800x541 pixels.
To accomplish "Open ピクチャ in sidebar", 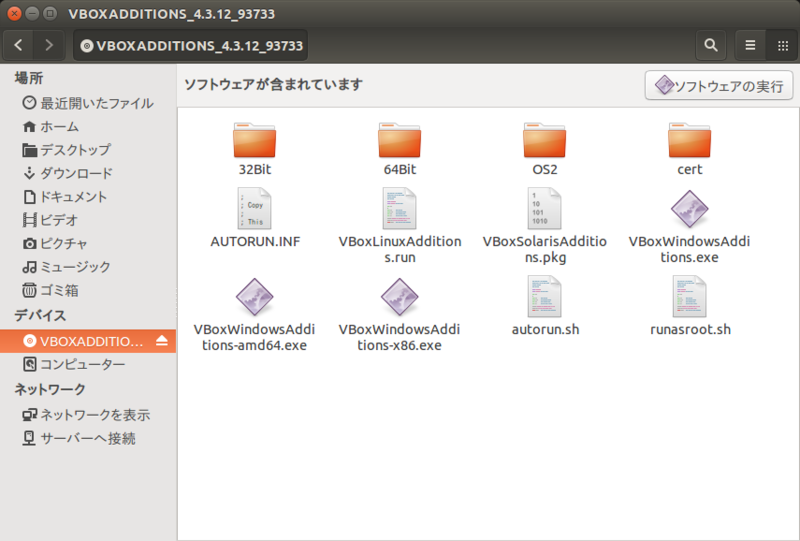I will (88, 243).
